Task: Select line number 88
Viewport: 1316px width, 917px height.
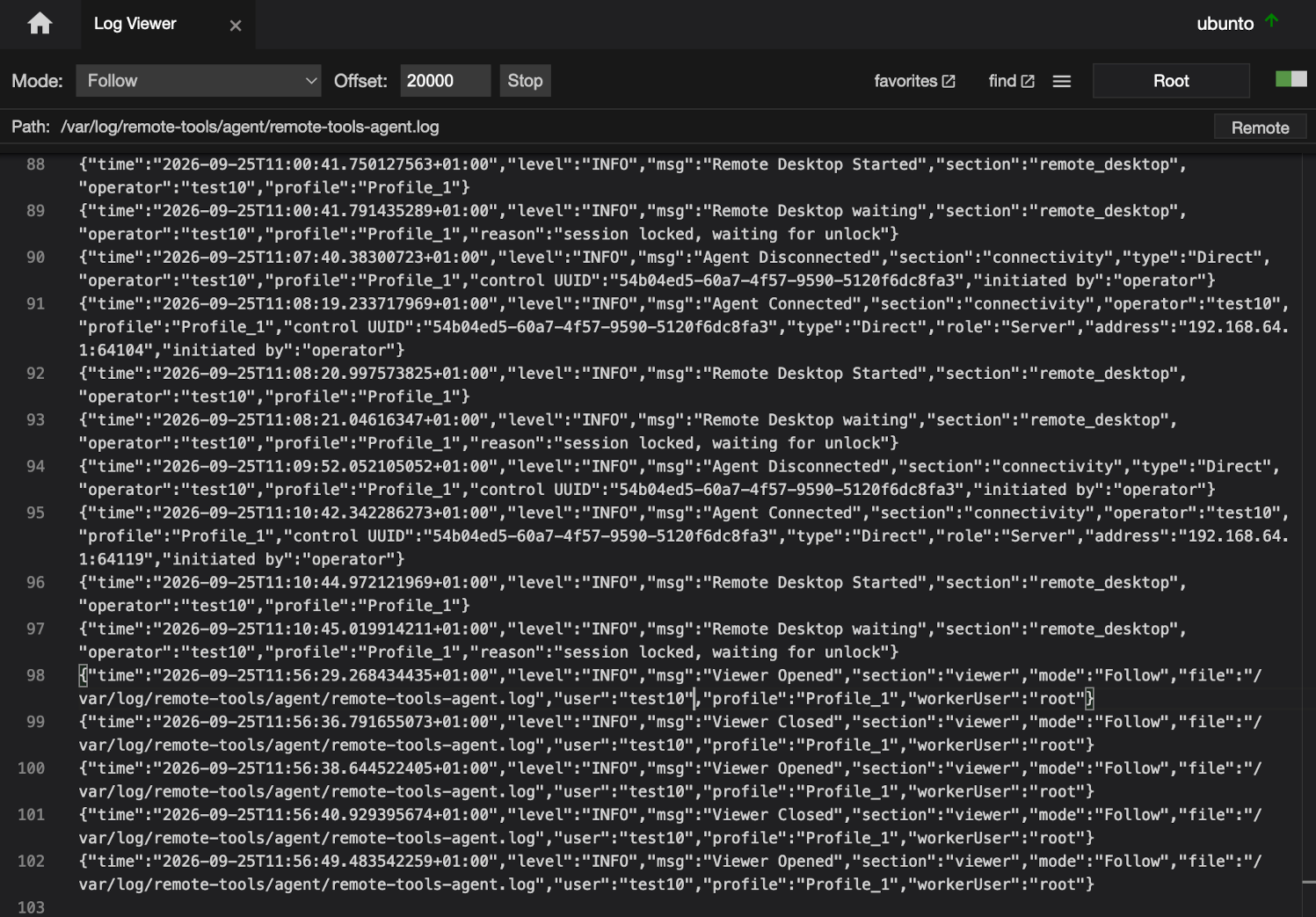Action: point(35,164)
